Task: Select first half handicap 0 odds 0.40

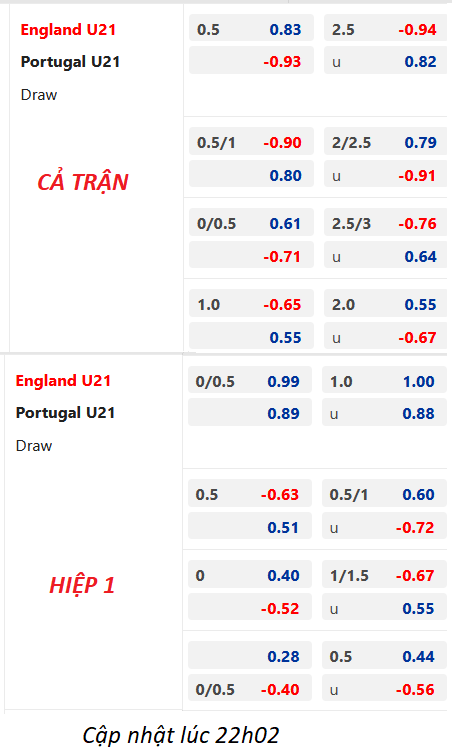Action: 250,576
